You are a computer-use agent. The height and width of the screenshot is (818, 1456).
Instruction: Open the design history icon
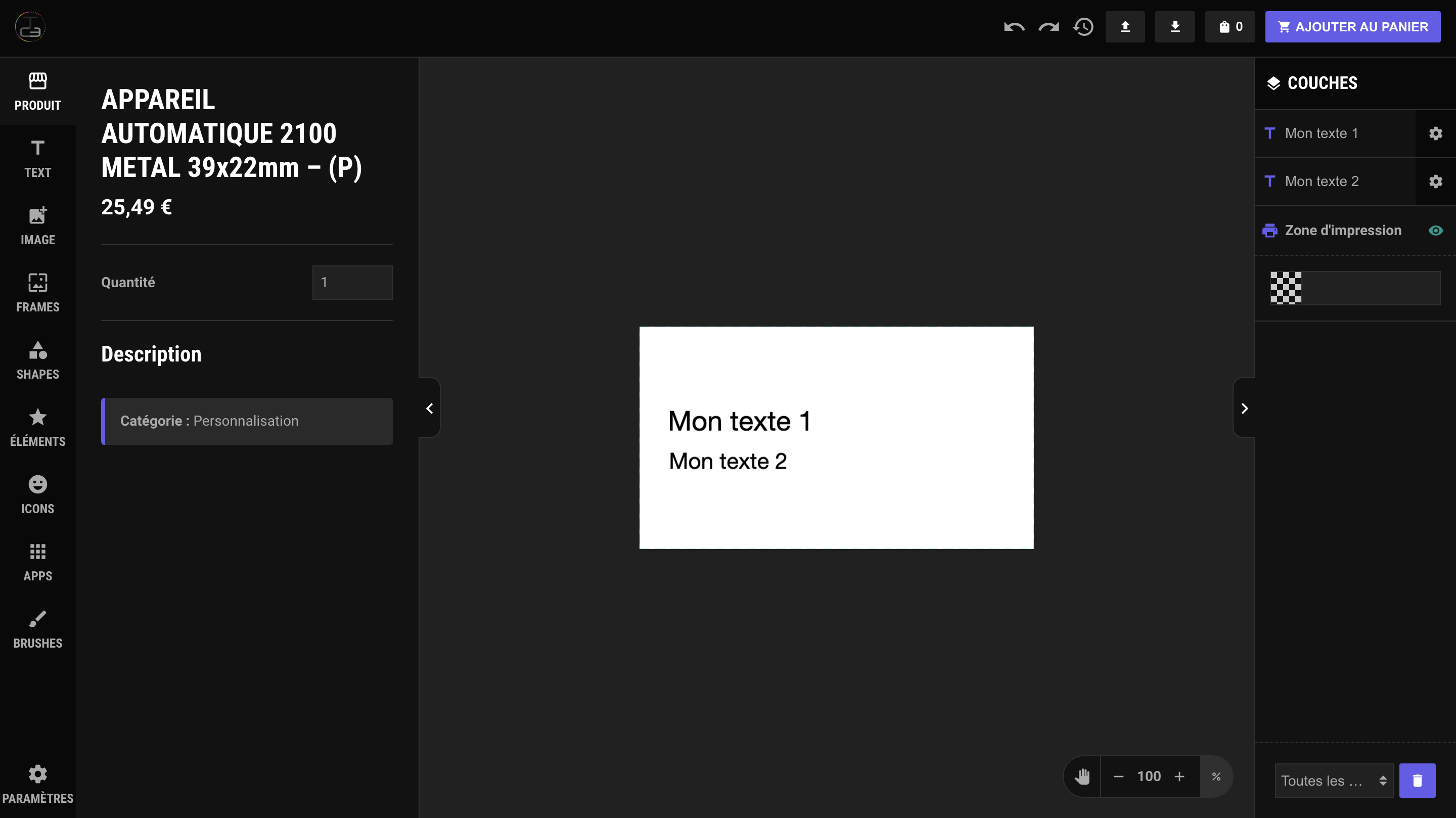point(1083,27)
